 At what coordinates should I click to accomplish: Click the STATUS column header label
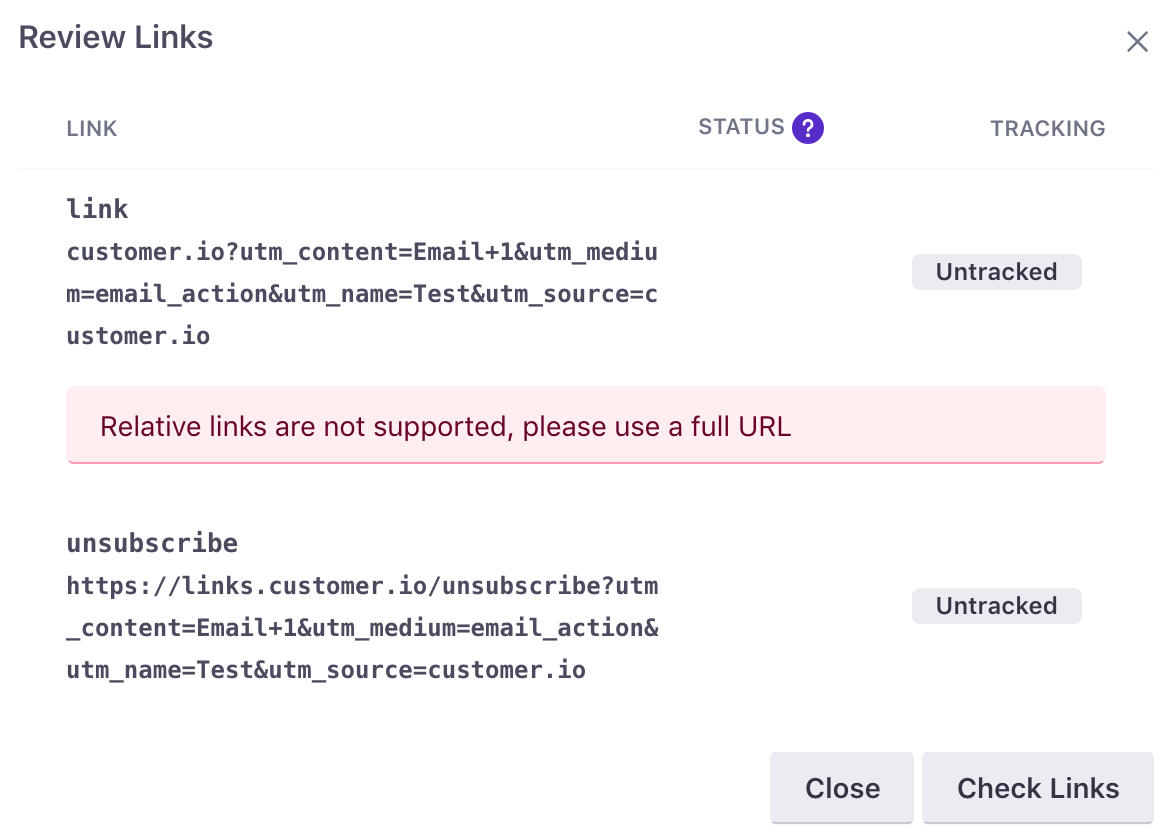coord(741,127)
